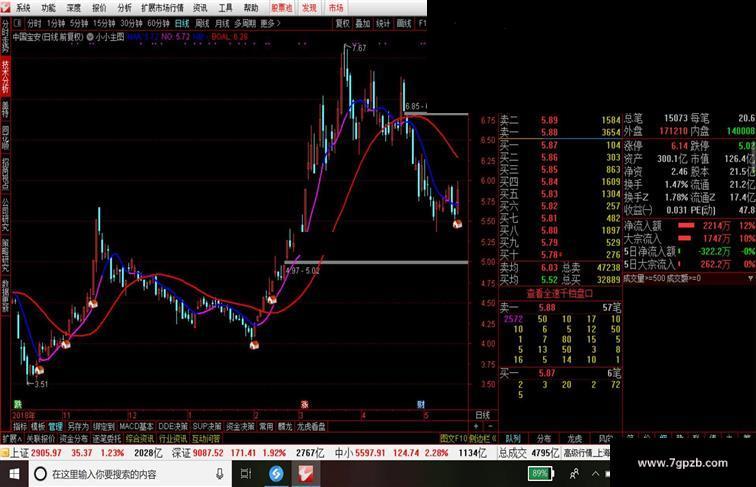This screenshot has width=756, height=487.
Task: Open the 资讯 menu
Action: pyautogui.click(x=200, y=8)
